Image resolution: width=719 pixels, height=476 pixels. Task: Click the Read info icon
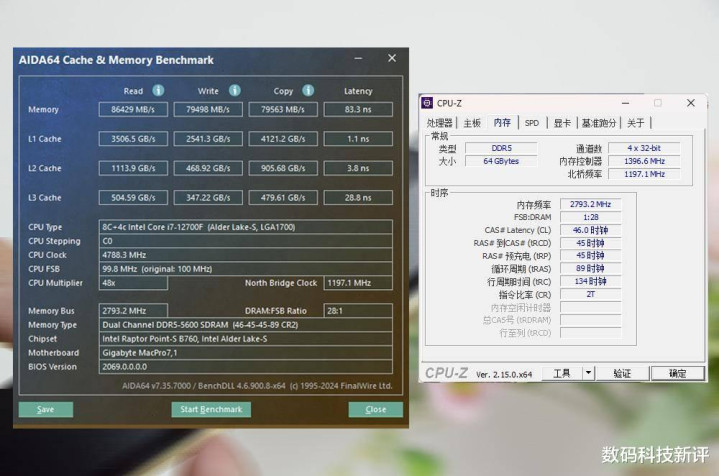[158, 90]
